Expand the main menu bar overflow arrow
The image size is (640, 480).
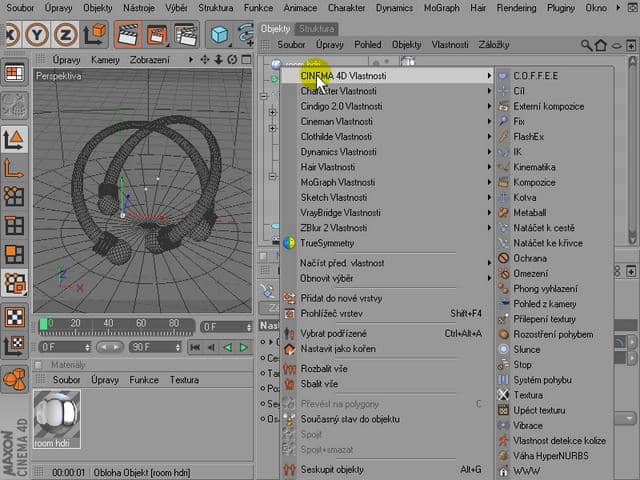(618, 8)
